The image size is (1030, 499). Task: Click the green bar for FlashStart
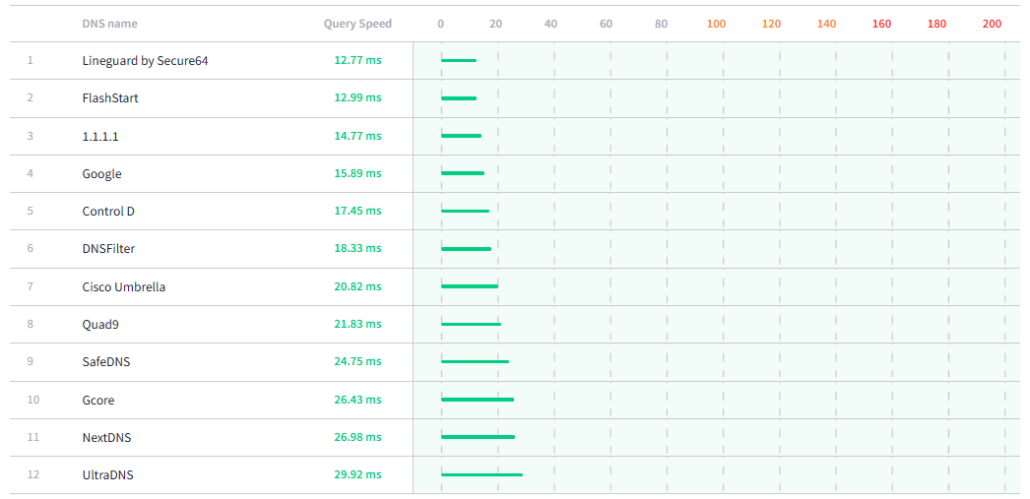(x=459, y=98)
